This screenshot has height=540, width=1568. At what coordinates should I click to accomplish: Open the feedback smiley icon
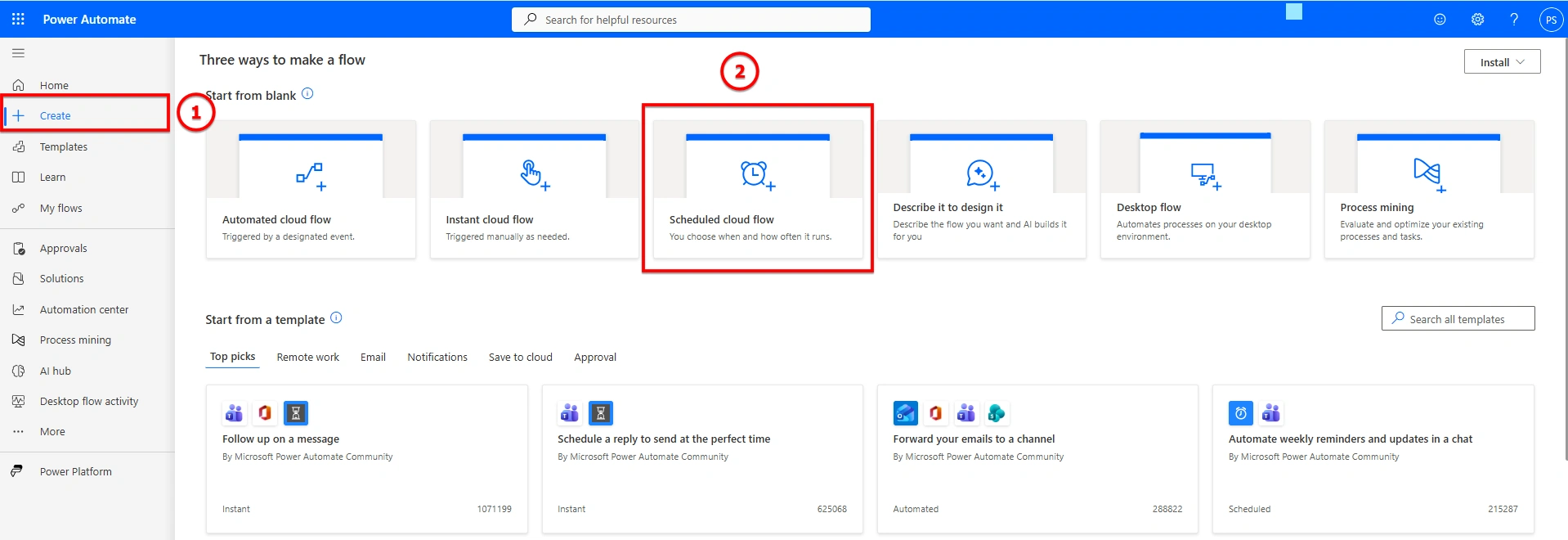pos(1440,19)
